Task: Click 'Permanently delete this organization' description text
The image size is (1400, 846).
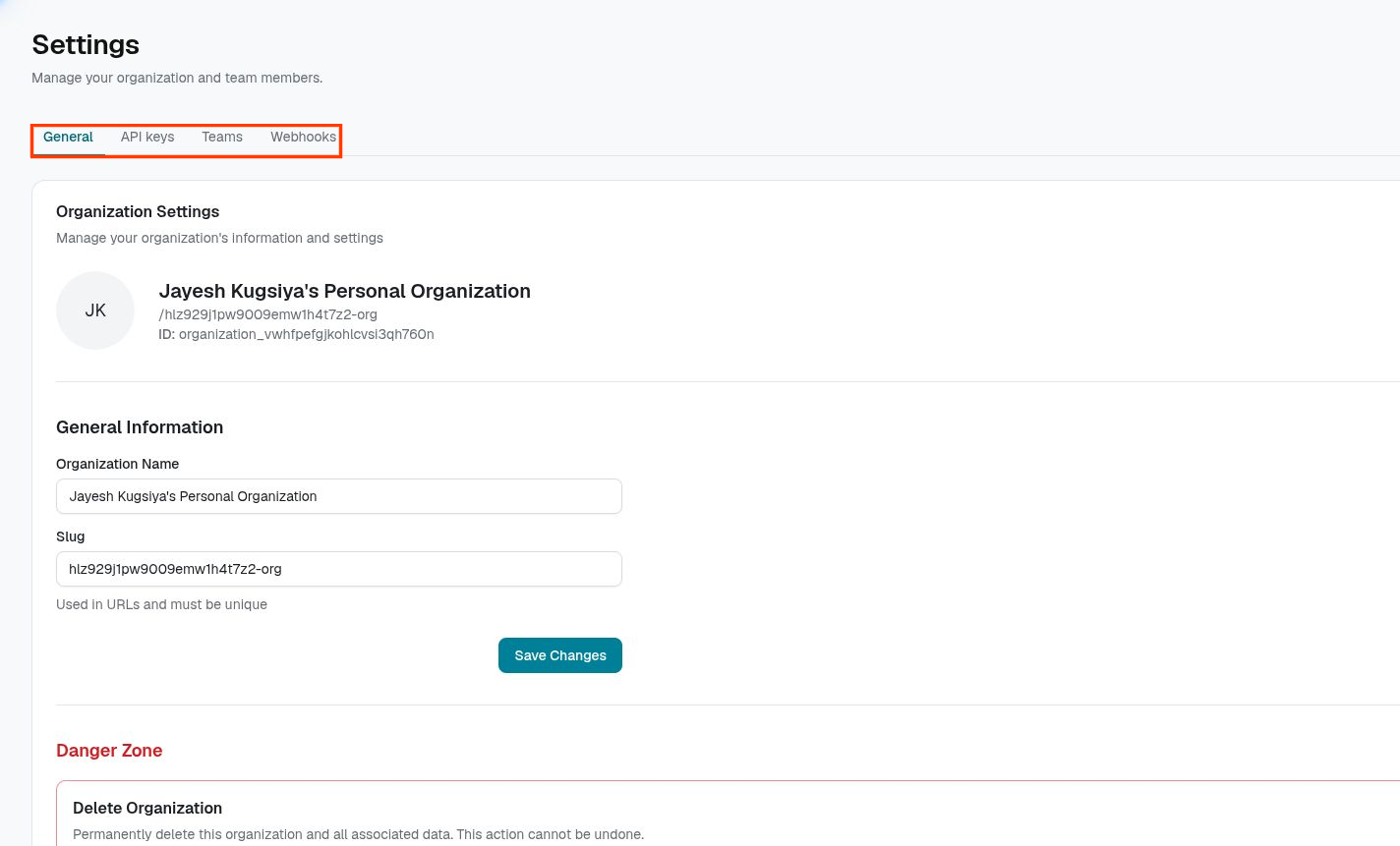Action: (358, 834)
